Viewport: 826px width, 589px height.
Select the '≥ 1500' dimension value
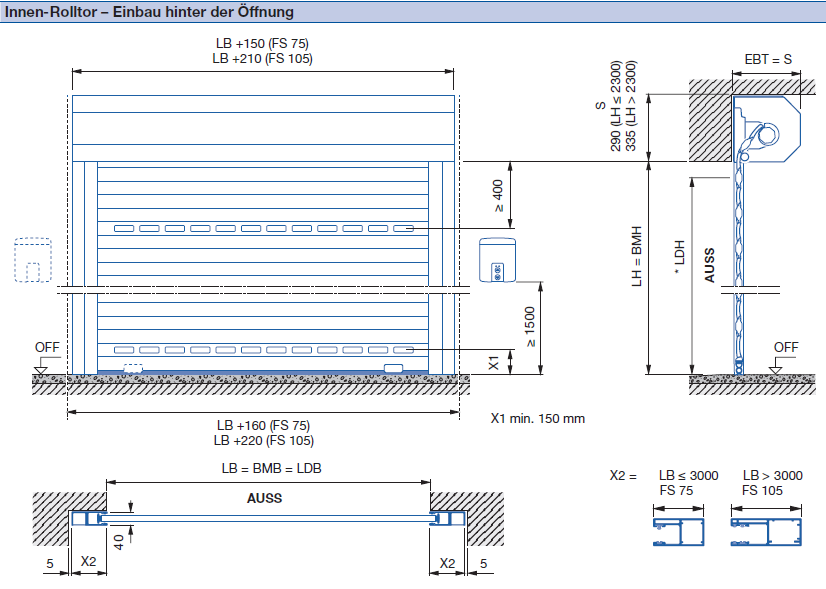tap(530, 327)
